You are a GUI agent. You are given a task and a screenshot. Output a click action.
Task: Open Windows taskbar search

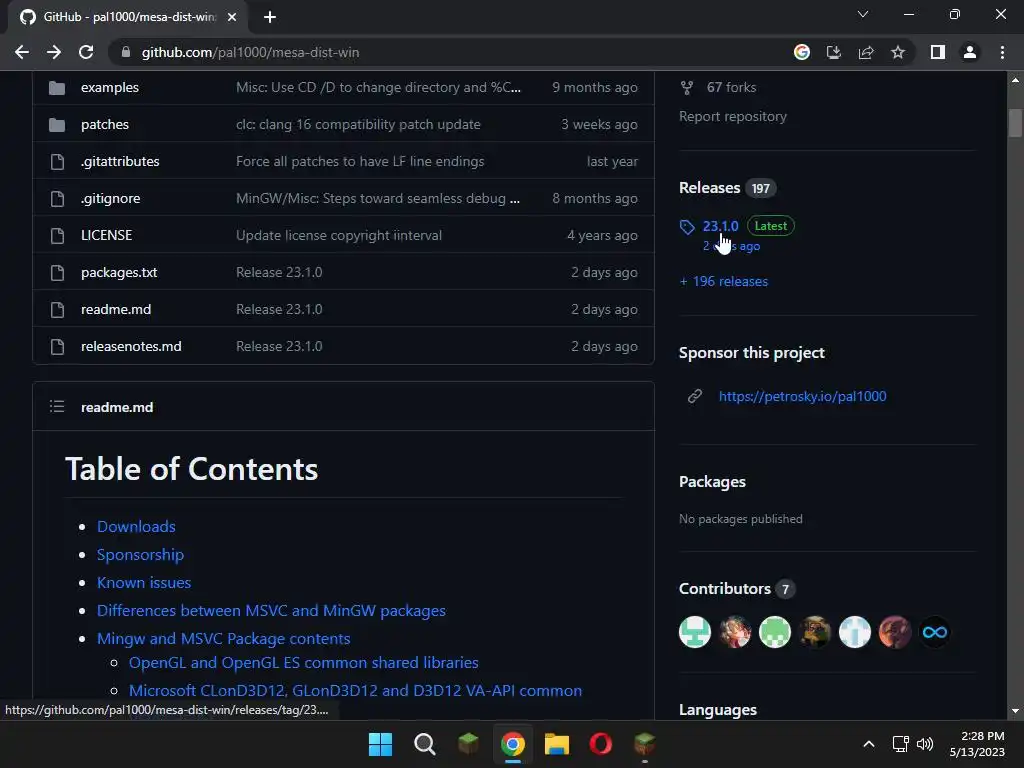pos(424,744)
